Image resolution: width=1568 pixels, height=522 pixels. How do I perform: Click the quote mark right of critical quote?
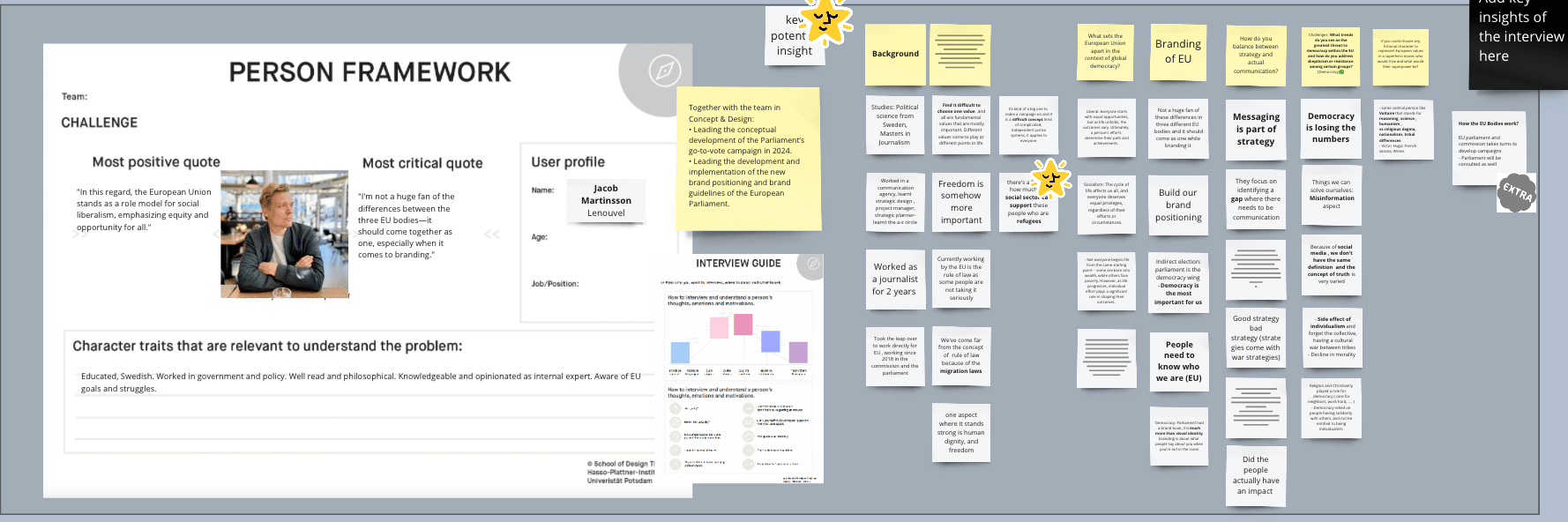(x=491, y=234)
